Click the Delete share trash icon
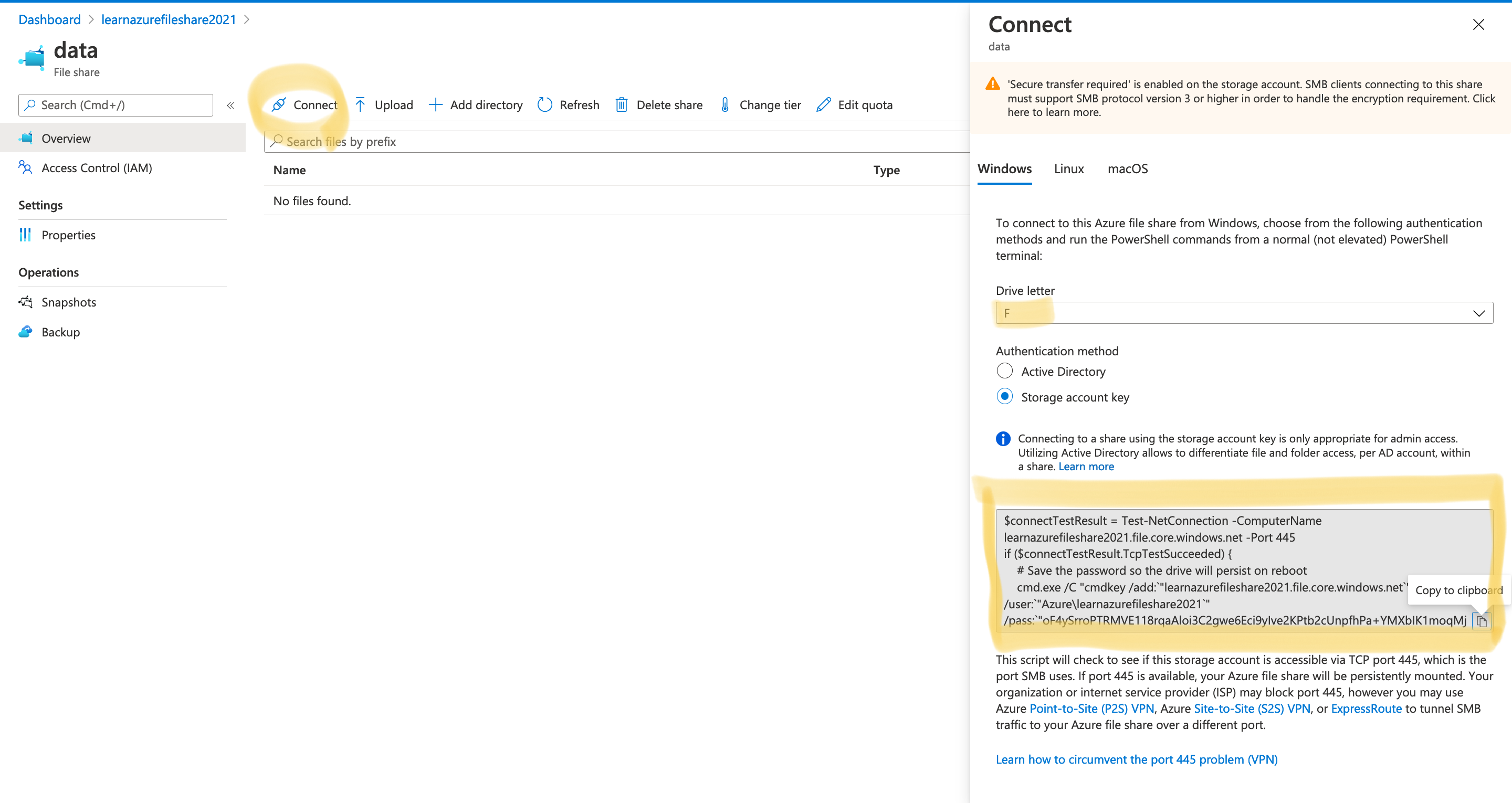 [x=622, y=104]
